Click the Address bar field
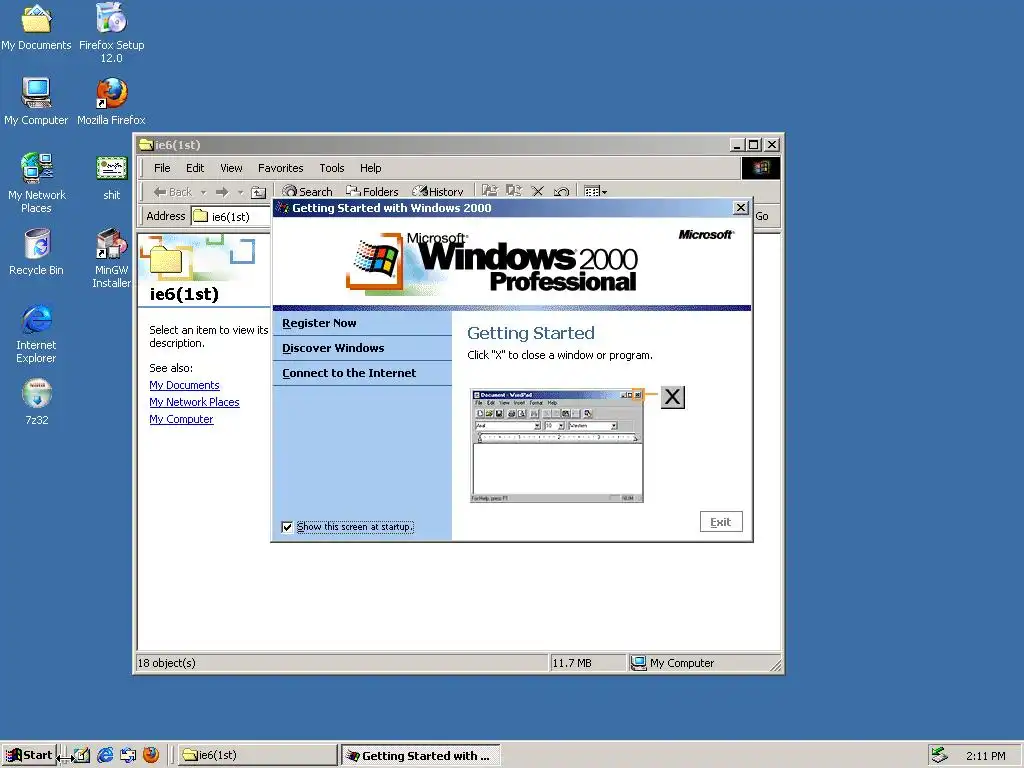1024x768 pixels. [x=231, y=216]
